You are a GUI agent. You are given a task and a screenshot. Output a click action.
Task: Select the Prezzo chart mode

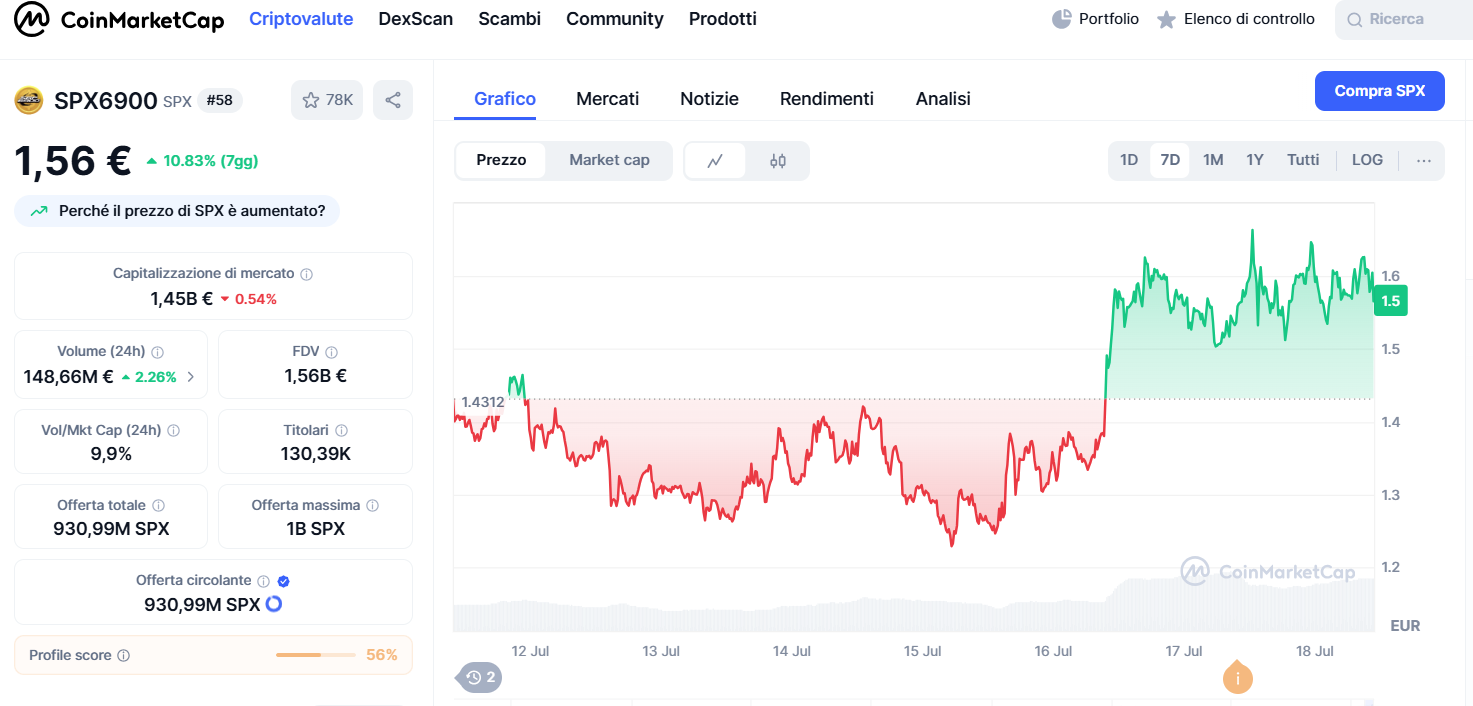click(x=501, y=160)
